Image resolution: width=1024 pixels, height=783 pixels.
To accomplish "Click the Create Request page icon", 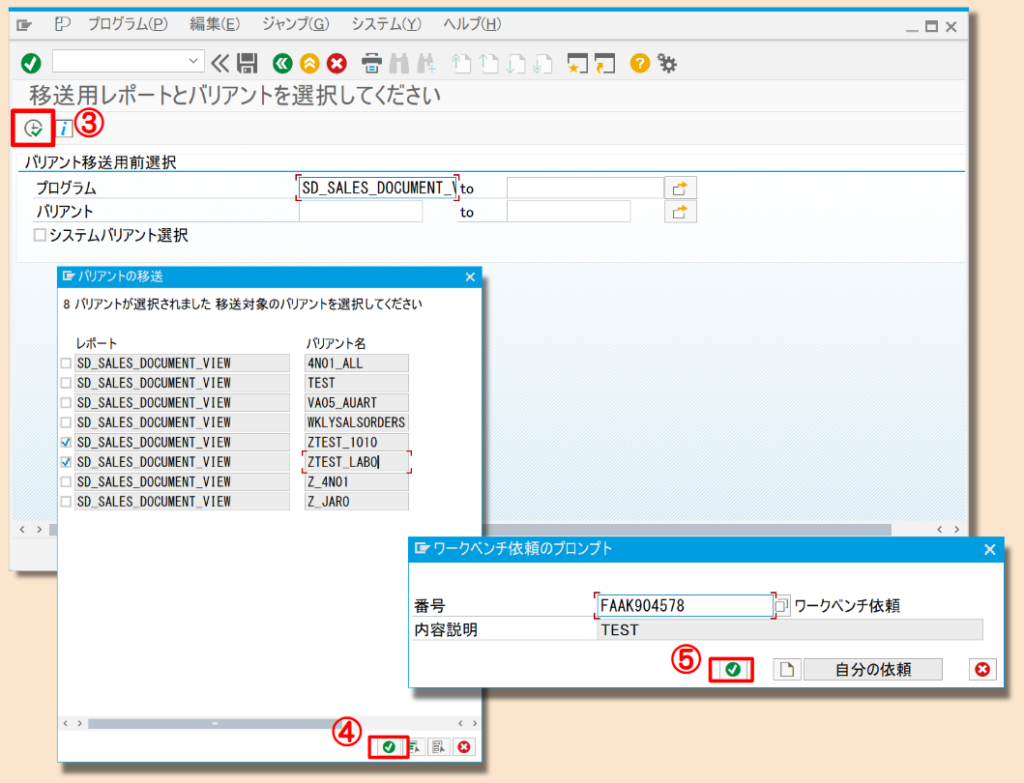I will (x=787, y=669).
